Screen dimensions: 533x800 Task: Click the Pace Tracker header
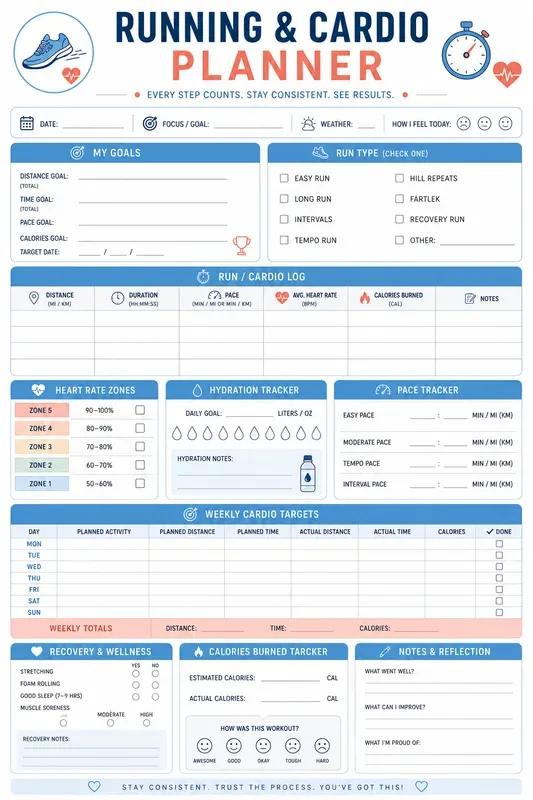click(x=428, y=390)
